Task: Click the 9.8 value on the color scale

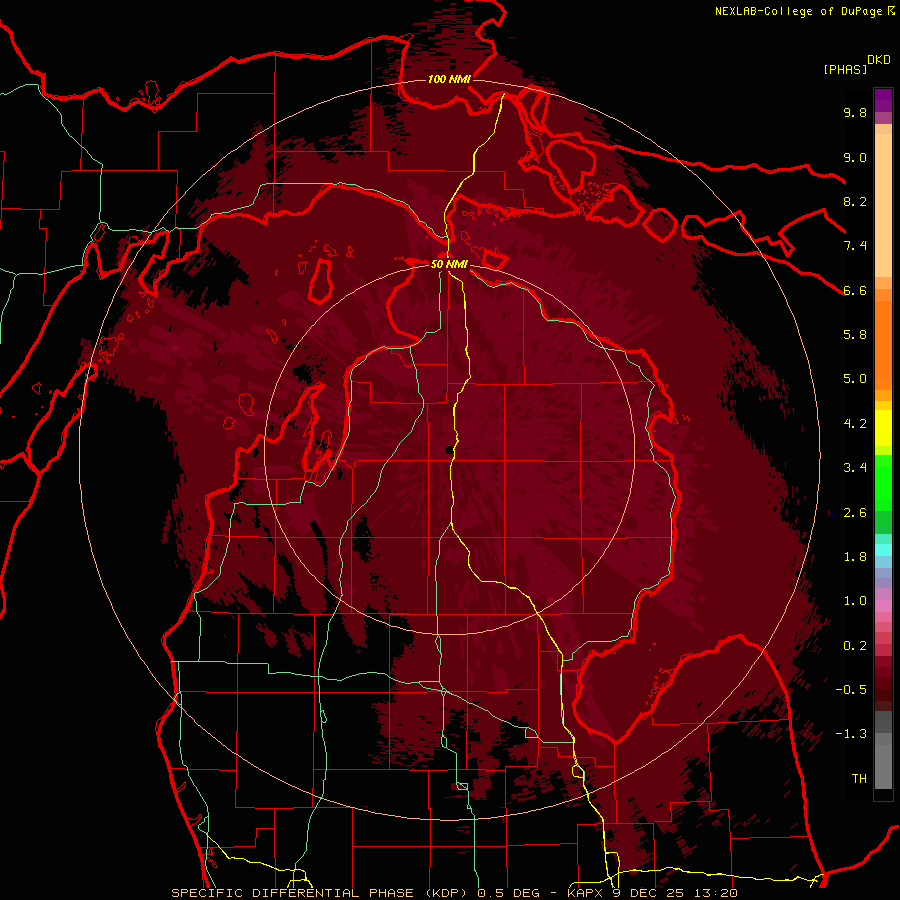Action: pos(855,112)
